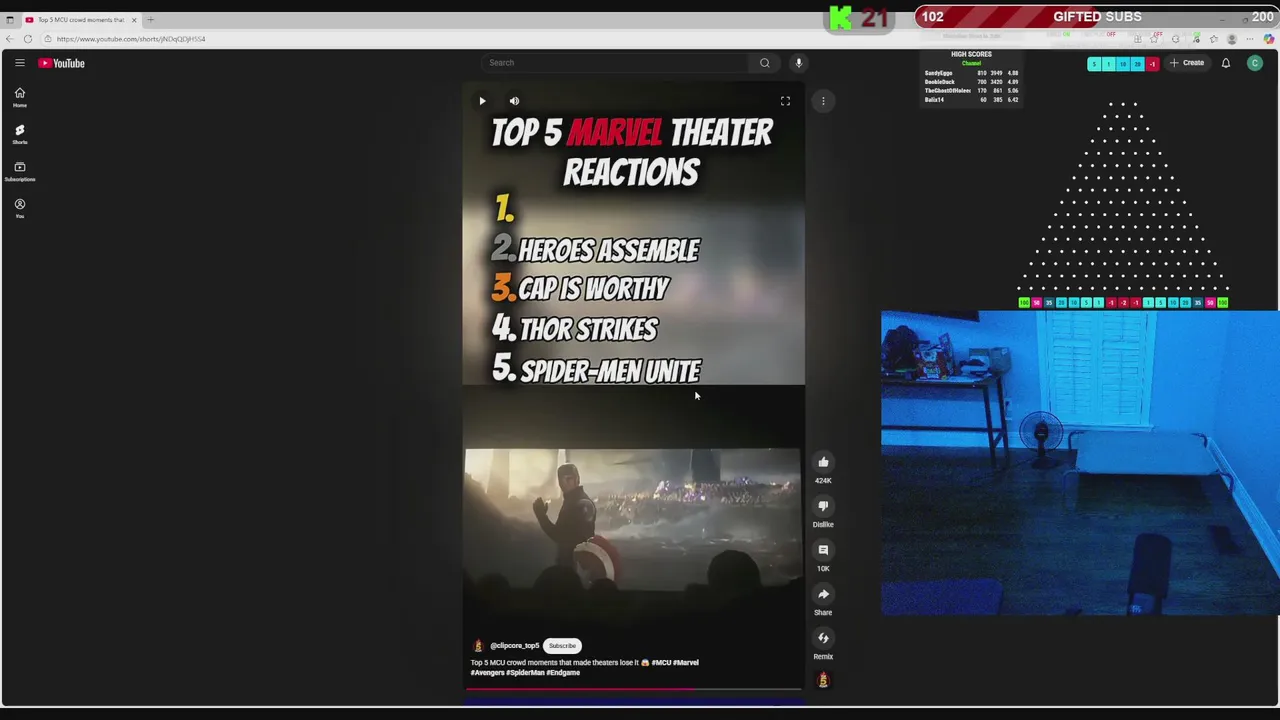Go back with the browser back arrow
The height and width of the screenshot is (720, 1280).
click(9, 39)
